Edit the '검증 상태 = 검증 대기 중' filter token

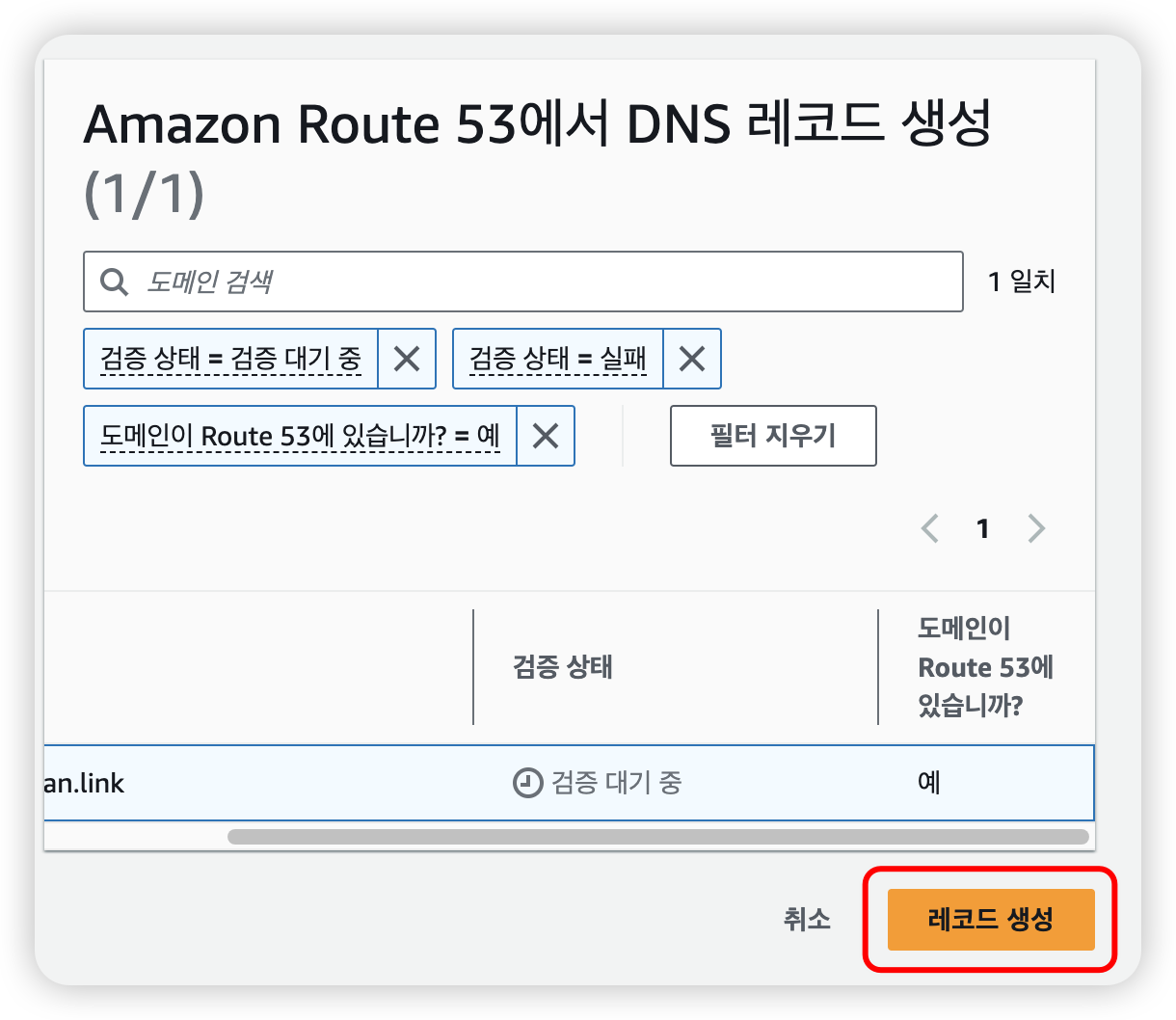coord(230,359)
